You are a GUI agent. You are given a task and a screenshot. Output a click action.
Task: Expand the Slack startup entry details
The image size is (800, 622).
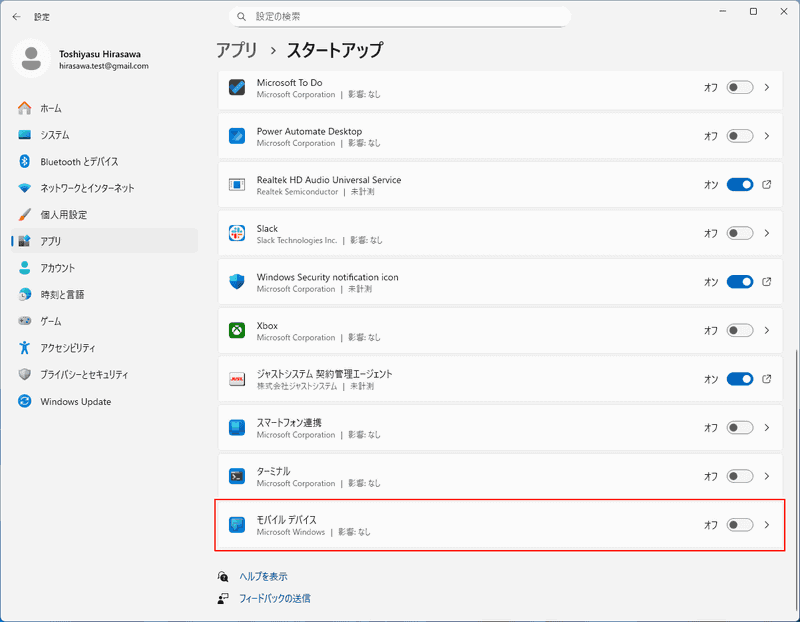tap(768, 233)
